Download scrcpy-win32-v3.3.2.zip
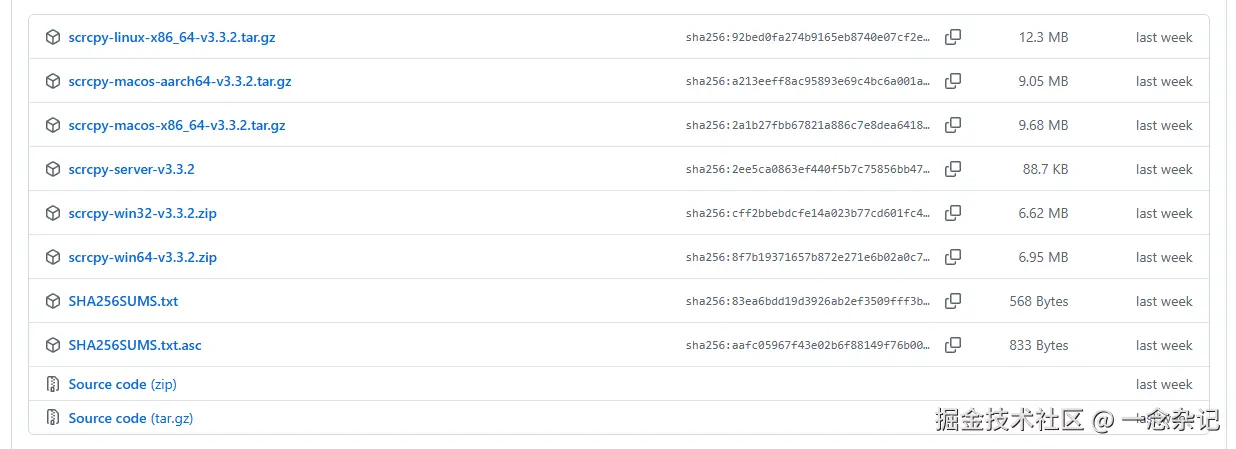1236x449 pixels. tap(142, 213)
